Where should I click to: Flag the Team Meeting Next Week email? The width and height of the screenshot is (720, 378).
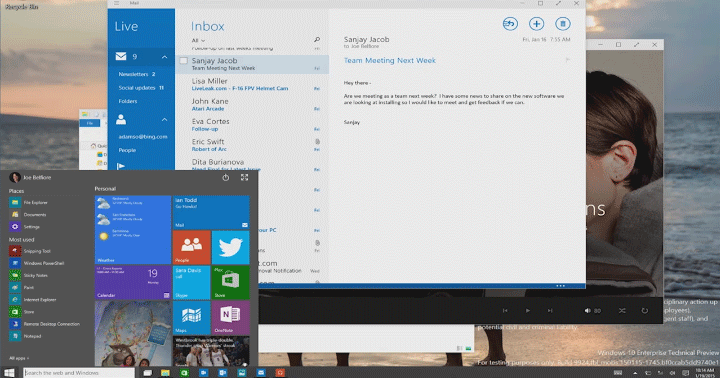point(568,60)
